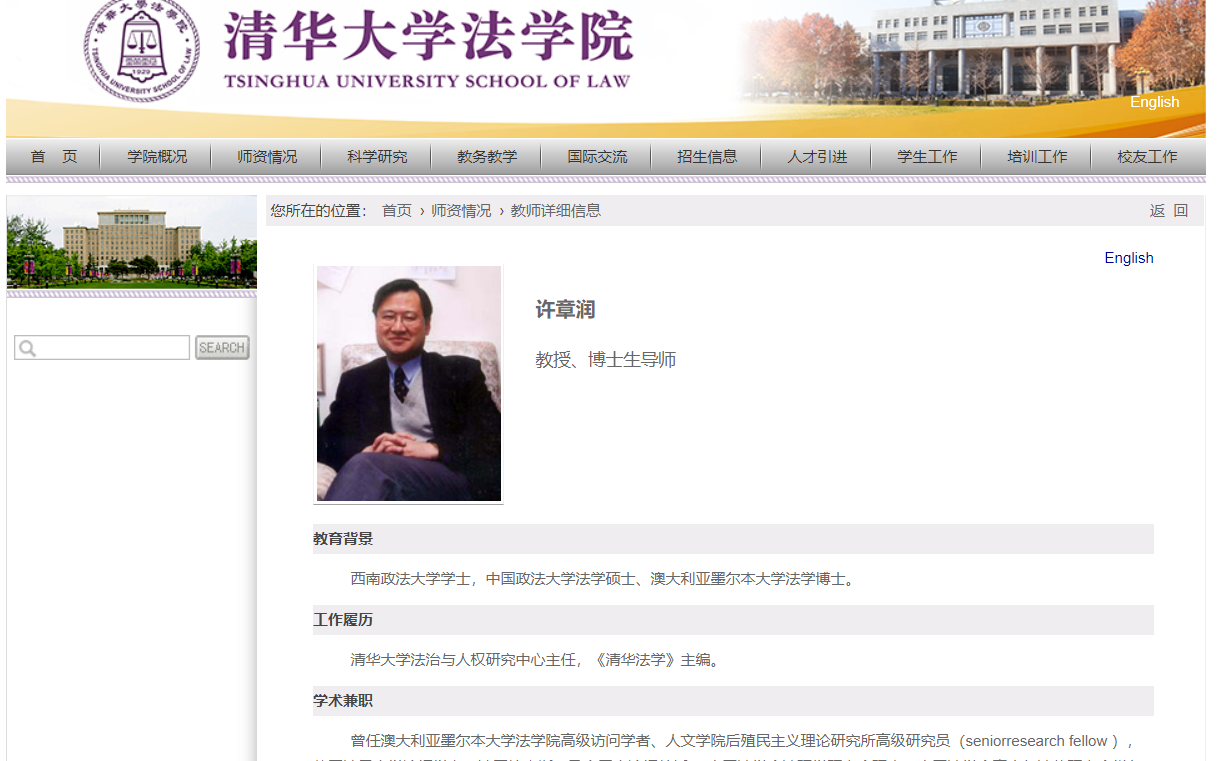Click the 教育背景 section heading
The height and width of the screenshot is (761, 1225).
click(343, 539)
